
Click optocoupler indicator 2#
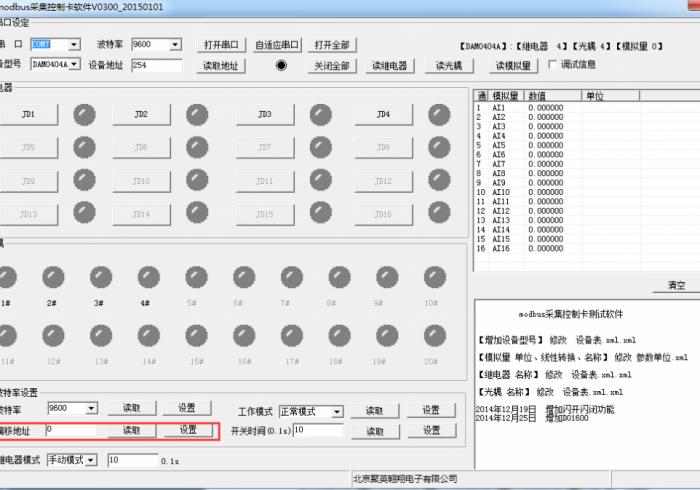[x=51, y=277]
